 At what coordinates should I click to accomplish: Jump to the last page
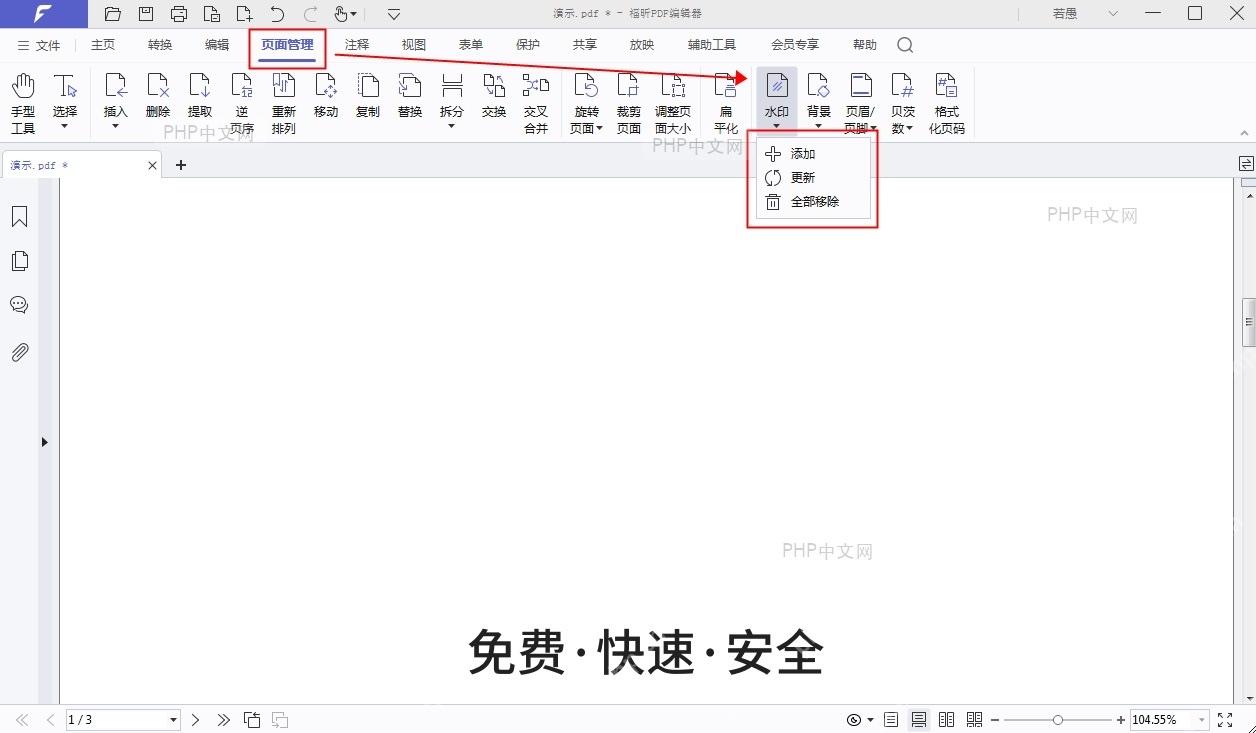tap(223, 720)
